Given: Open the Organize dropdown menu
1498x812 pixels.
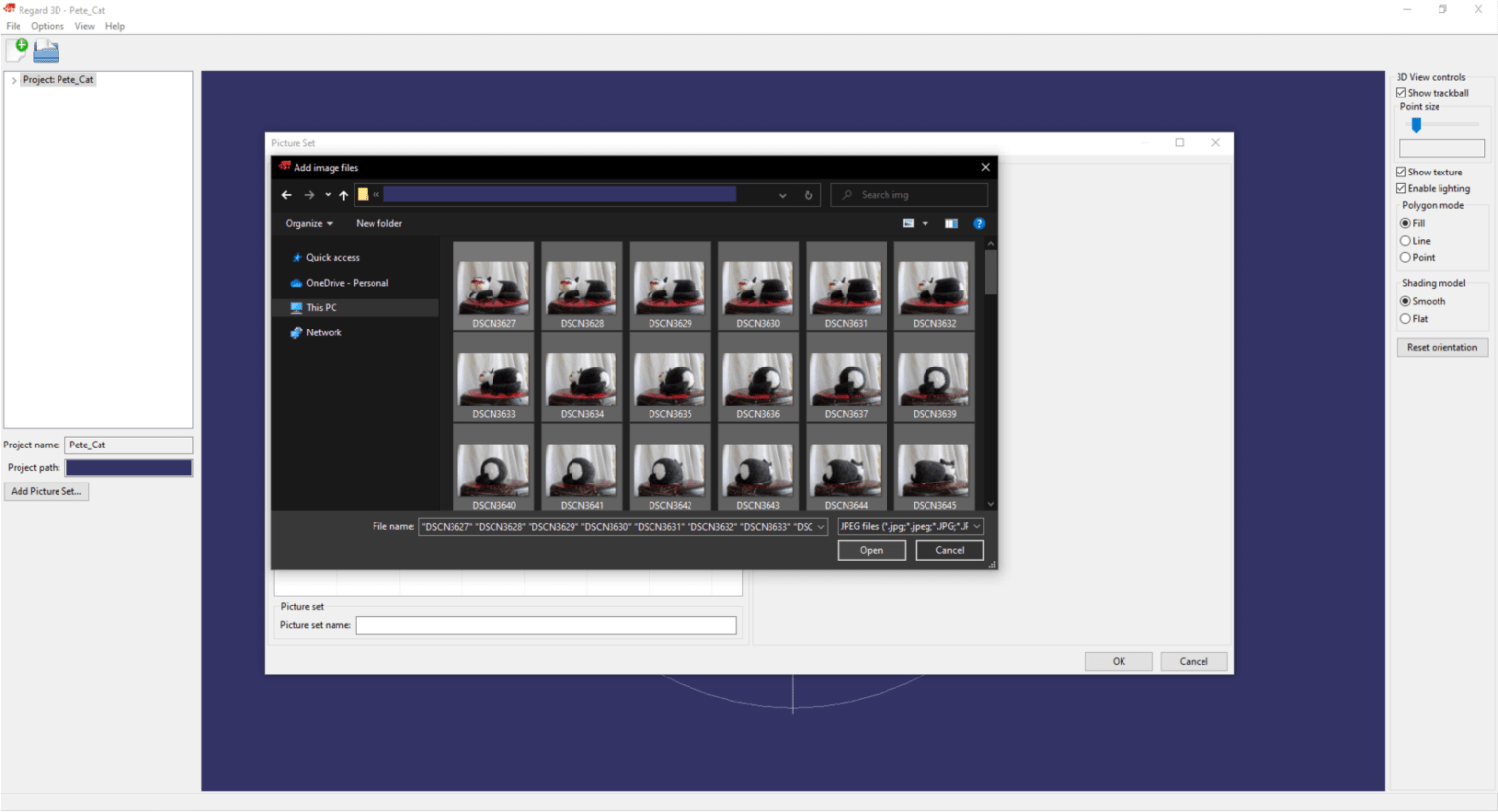Looking at the screenshot, I should (308, 224).
